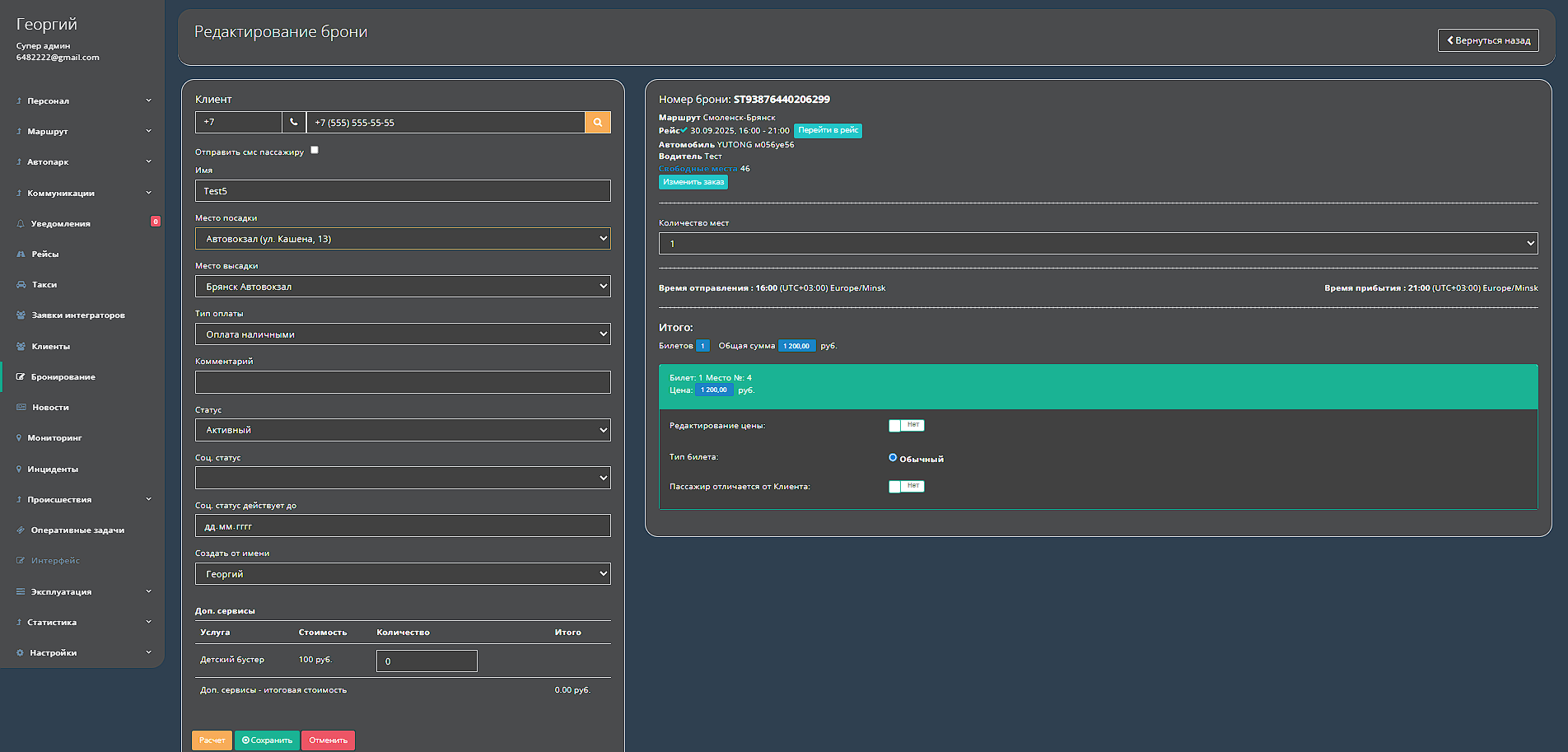Enable the send SMS to passenger checkbox
This screenshot has width=1568, height=752.
tap(315, 150)
